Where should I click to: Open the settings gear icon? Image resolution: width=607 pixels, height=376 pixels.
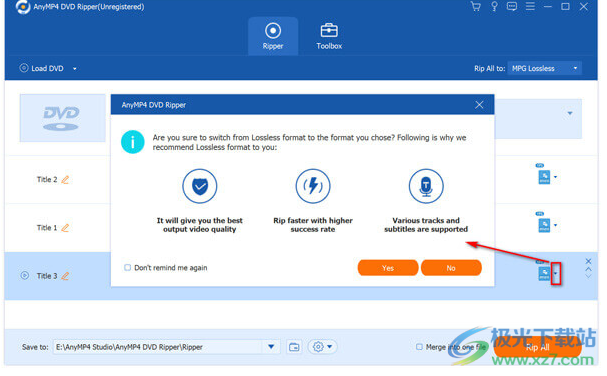[x=318, y=347]
